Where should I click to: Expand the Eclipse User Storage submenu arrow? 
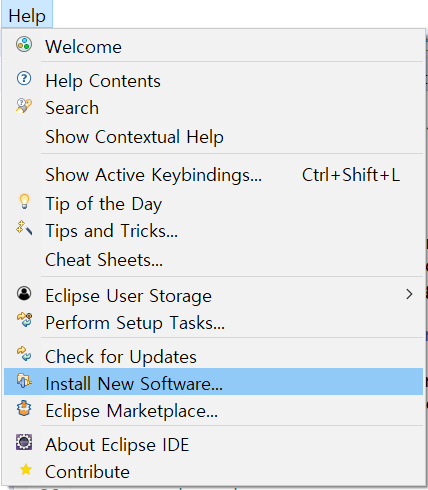tap(409, 294)
